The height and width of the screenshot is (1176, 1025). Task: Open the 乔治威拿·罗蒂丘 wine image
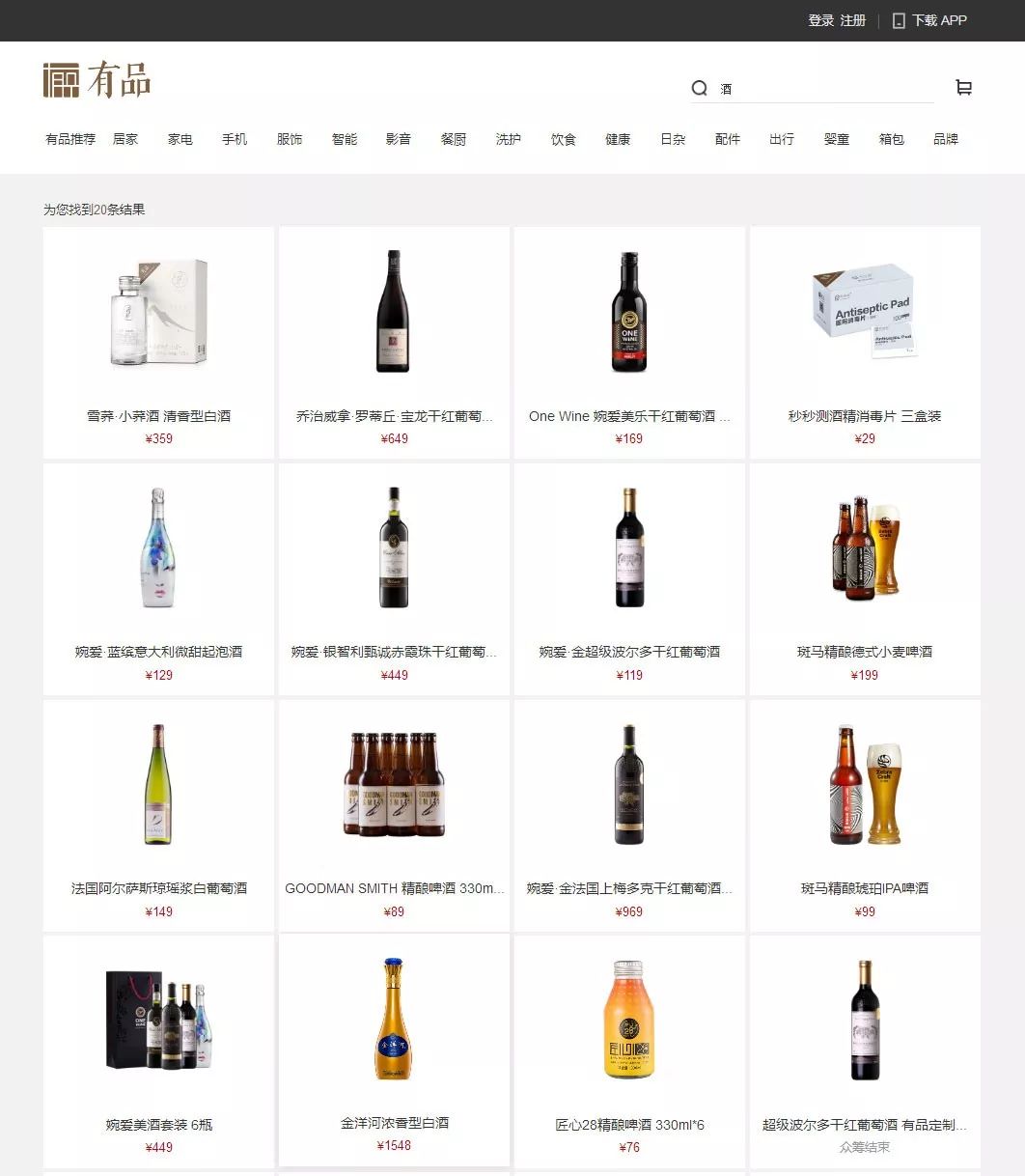(394, 311)
